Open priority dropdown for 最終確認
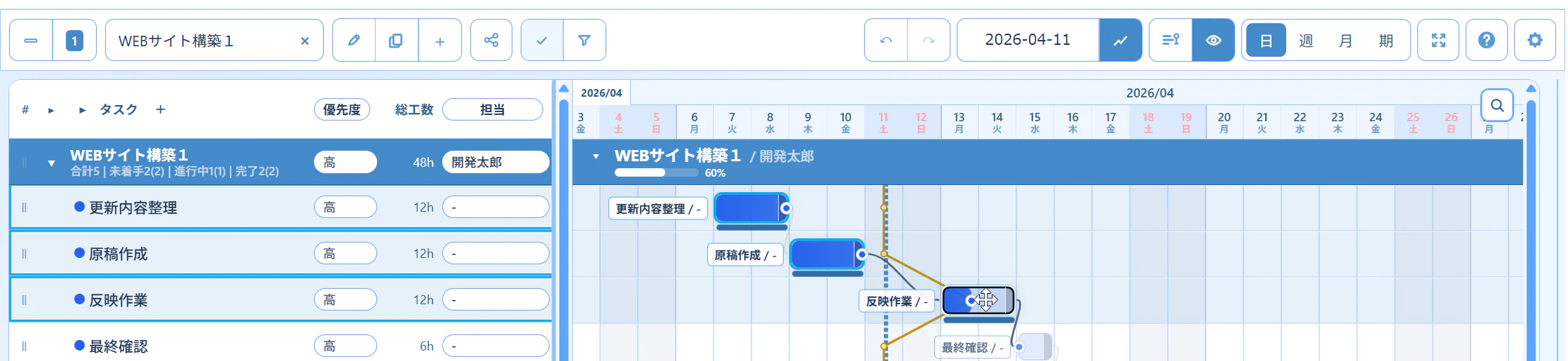This screenshot has height=361, width=1568. [x=346, y=346]
